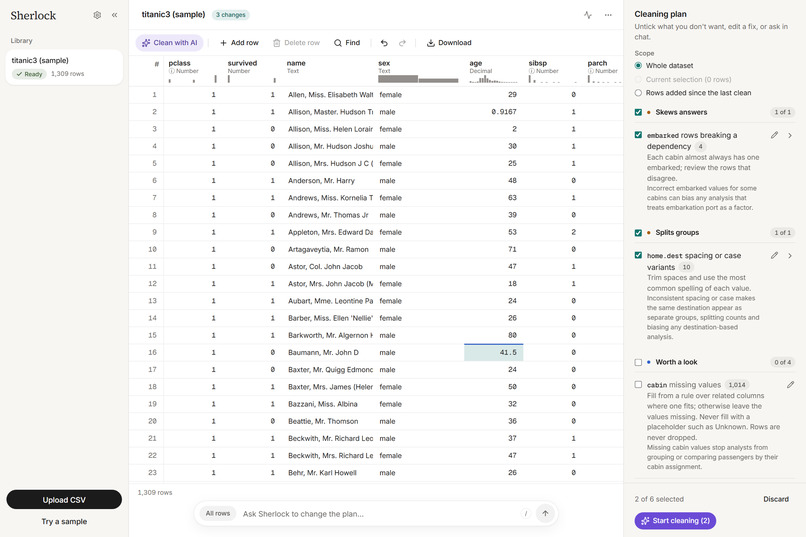Click the Ready status badge
806x537 pixels.
pyautogui.click(x=29, y=74)
